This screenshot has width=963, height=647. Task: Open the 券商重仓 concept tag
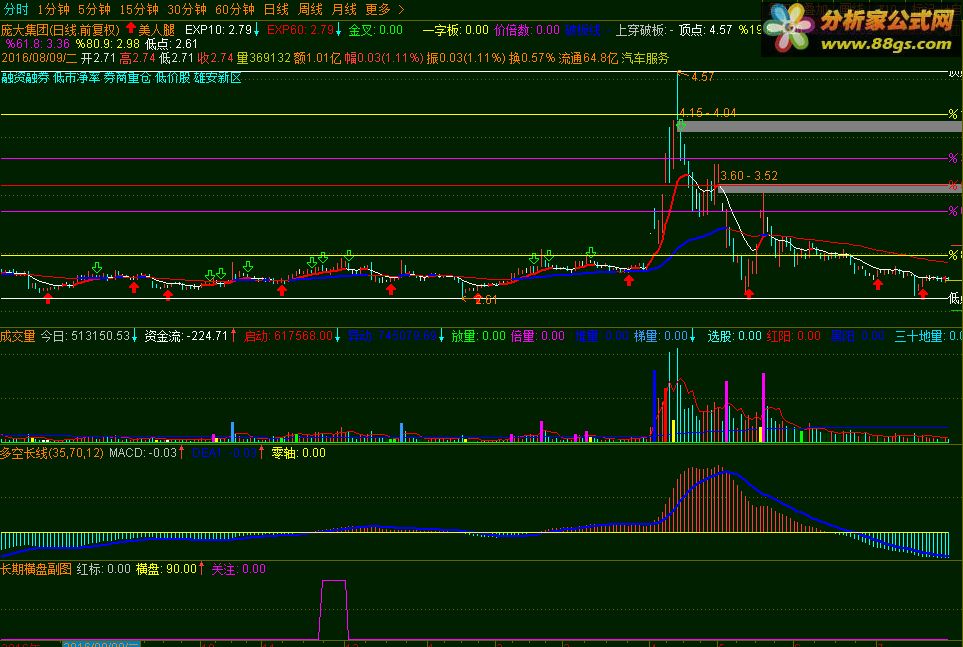[127, 77]
